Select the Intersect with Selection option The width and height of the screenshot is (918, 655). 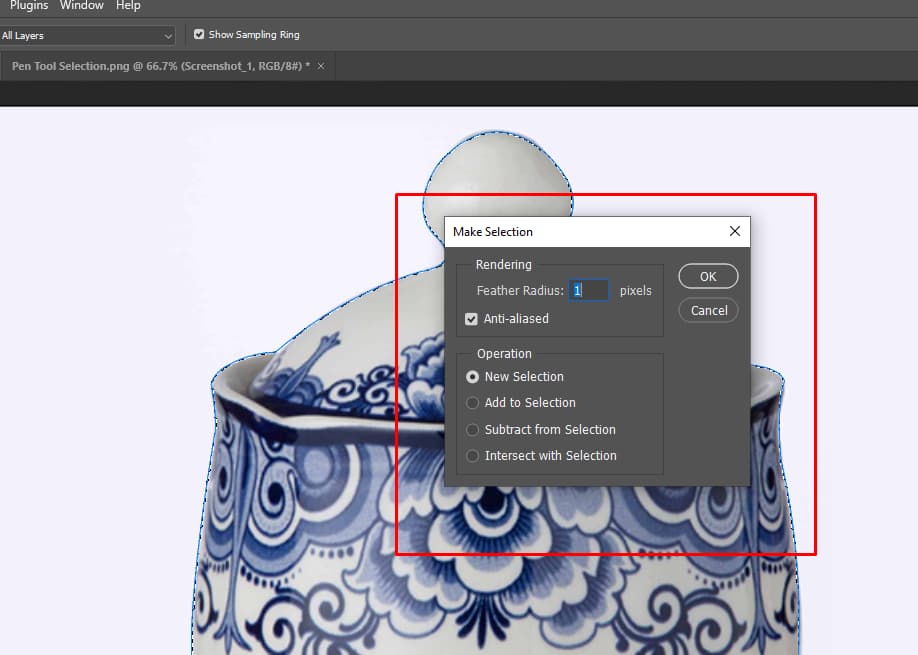click(x=472, y=455)
